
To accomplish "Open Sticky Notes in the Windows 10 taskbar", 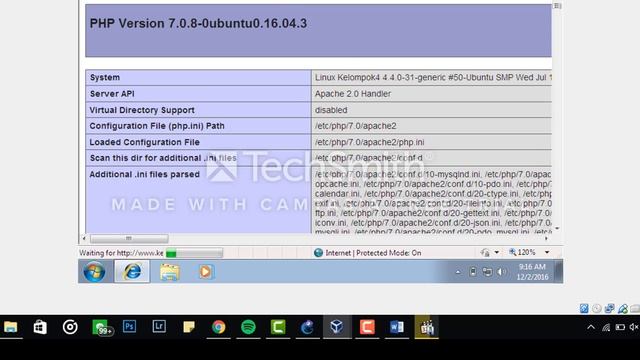I will click(189, 327).
